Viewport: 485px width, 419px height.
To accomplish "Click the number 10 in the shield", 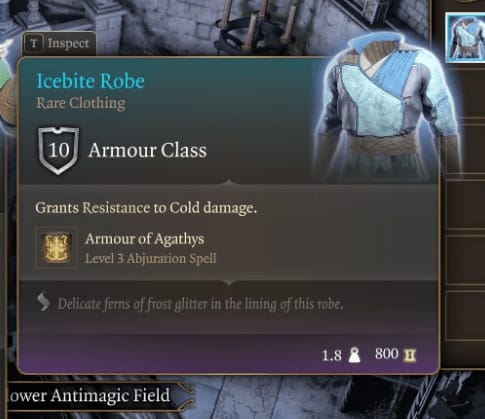I will click(59, 150).
